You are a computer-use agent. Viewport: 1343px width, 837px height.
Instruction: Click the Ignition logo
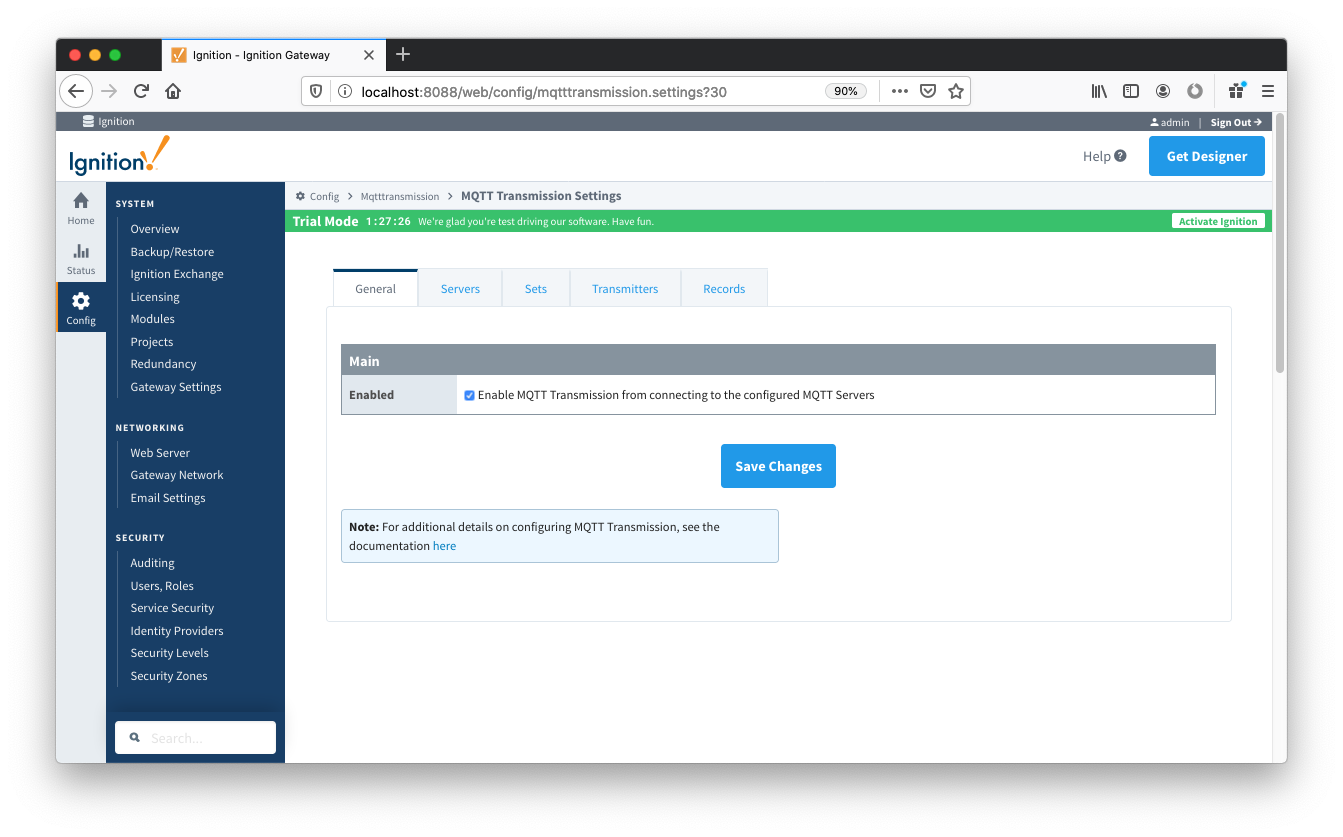click(120, 157)
